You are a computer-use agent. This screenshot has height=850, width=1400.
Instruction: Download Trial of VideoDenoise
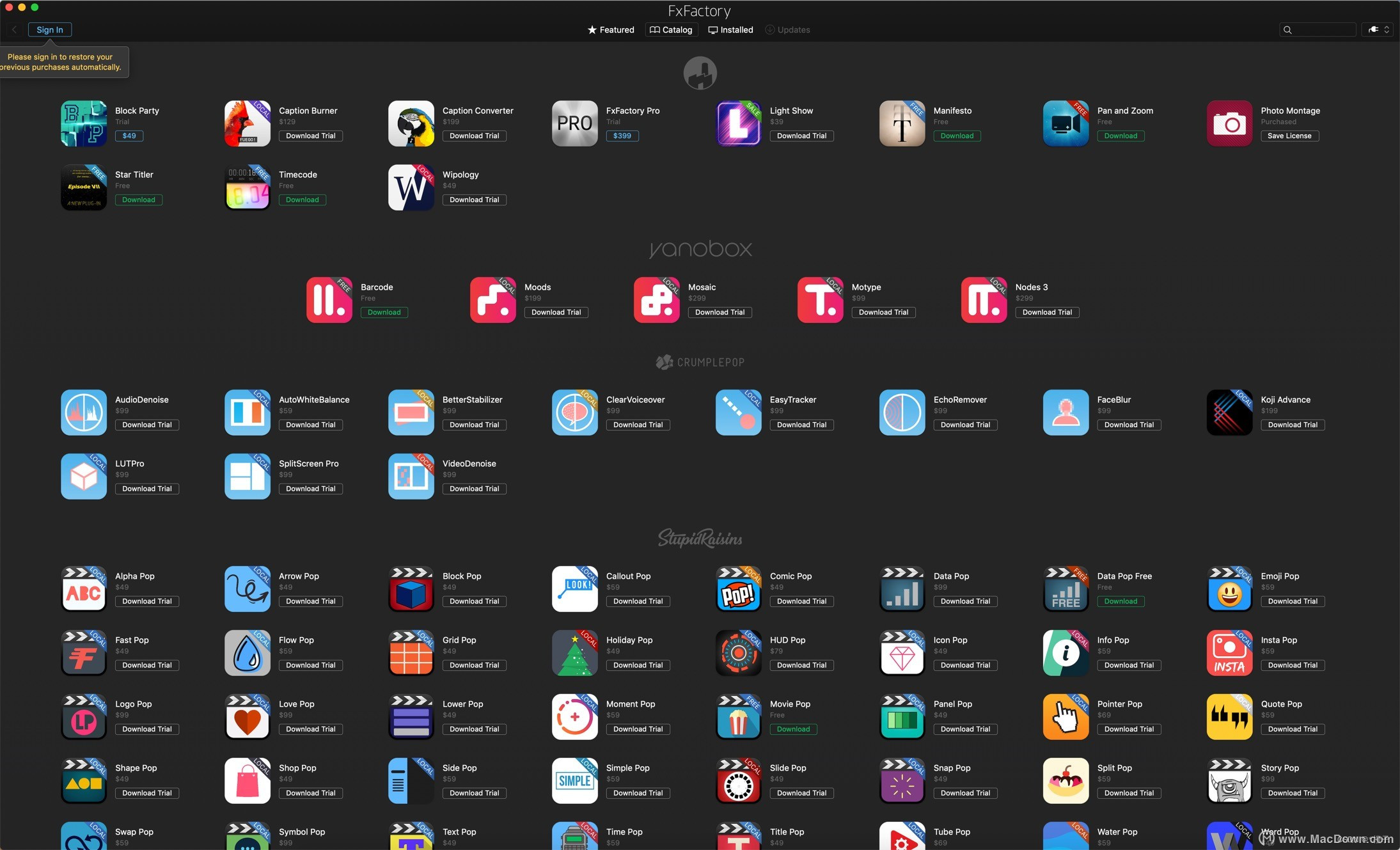coord(474,489)
